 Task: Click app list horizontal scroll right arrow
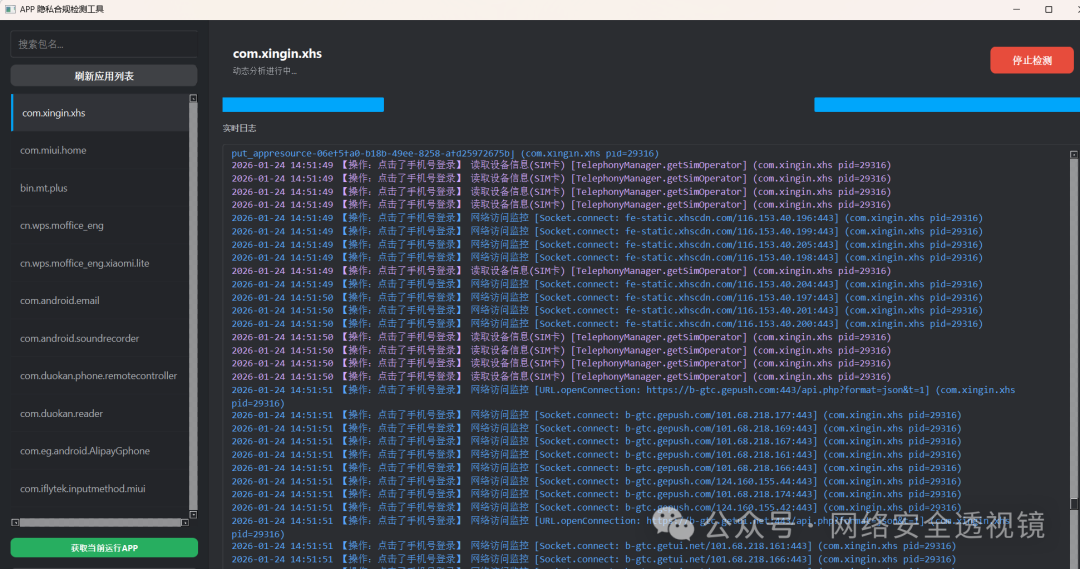(x=185, y=523)
